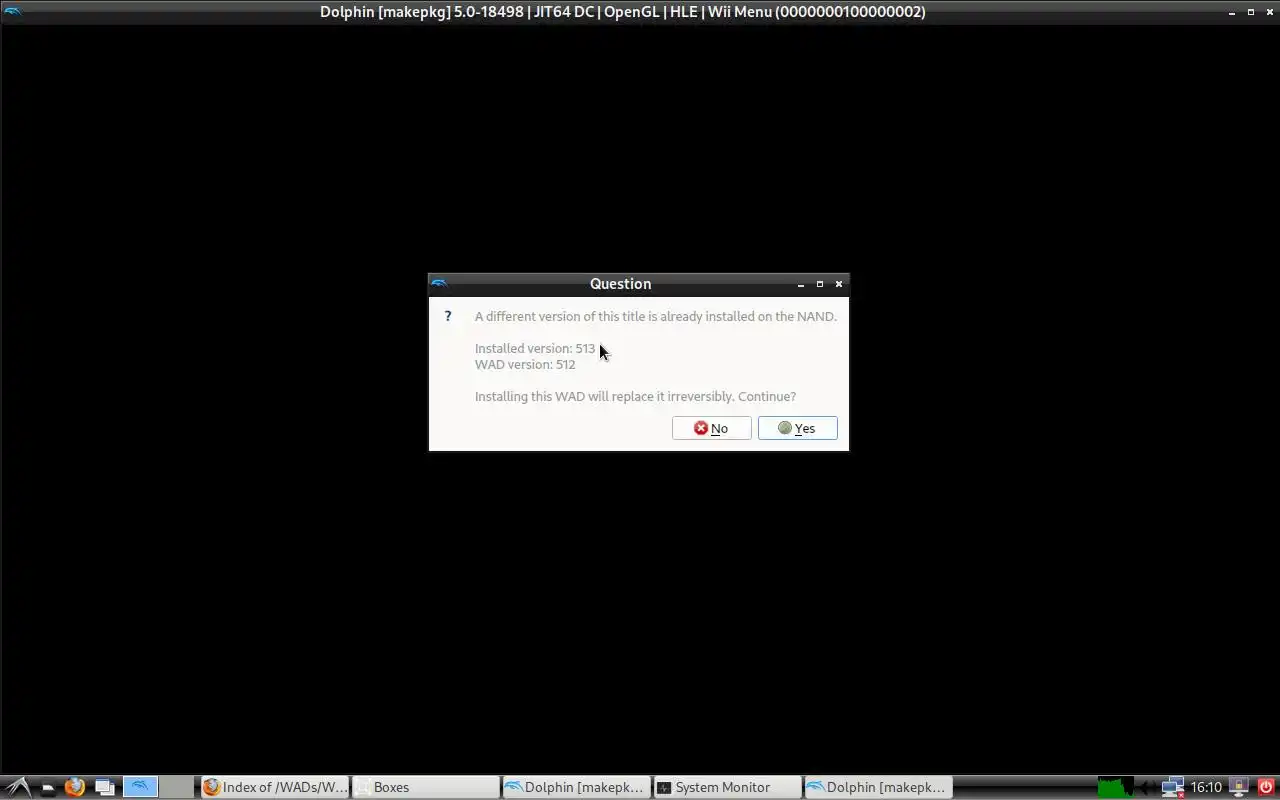The image size is (1280, 800).
Task: Confirm WAD install with Yes button
Action: pos(797,428)
